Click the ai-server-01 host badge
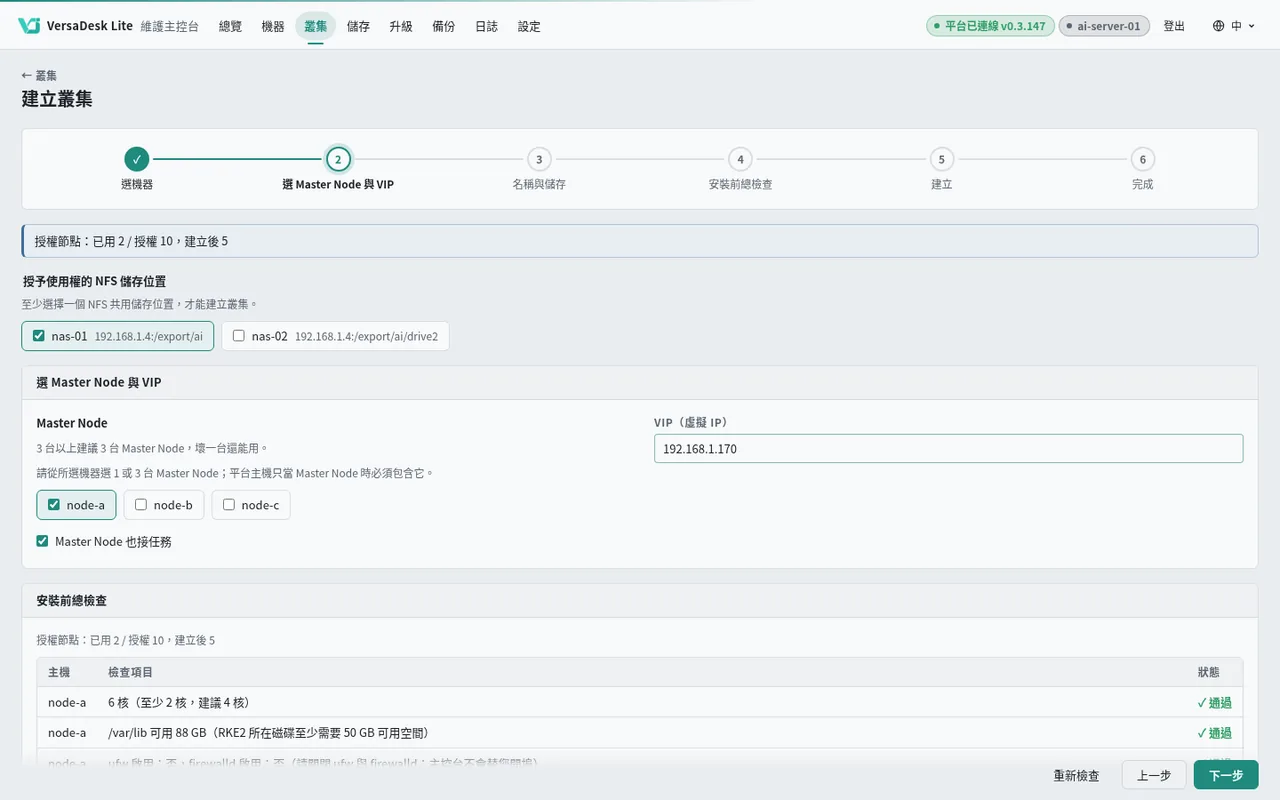The image size is (1280, 800). (x=1104, y=26)
